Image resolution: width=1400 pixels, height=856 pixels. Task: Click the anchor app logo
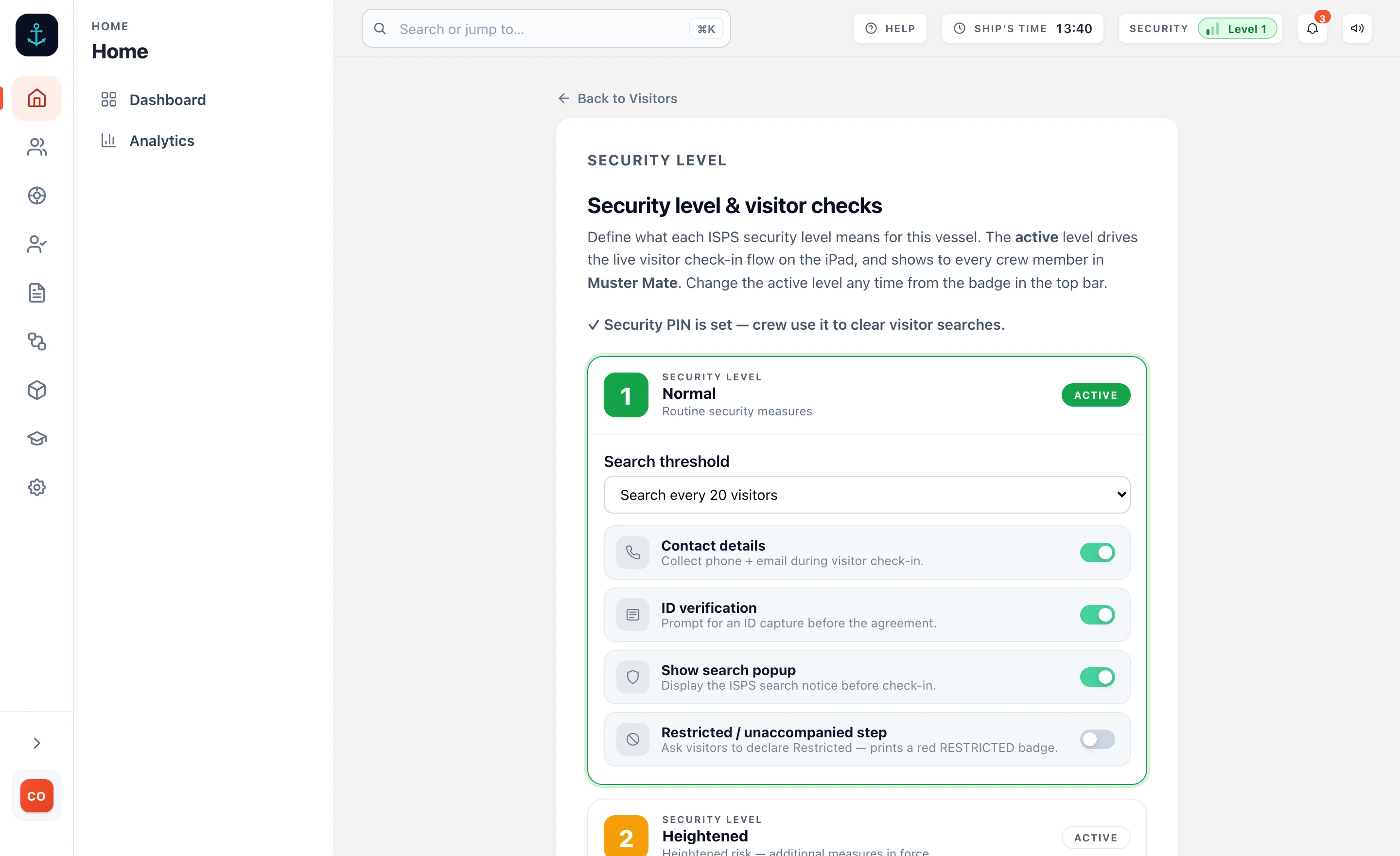point(36,35)
